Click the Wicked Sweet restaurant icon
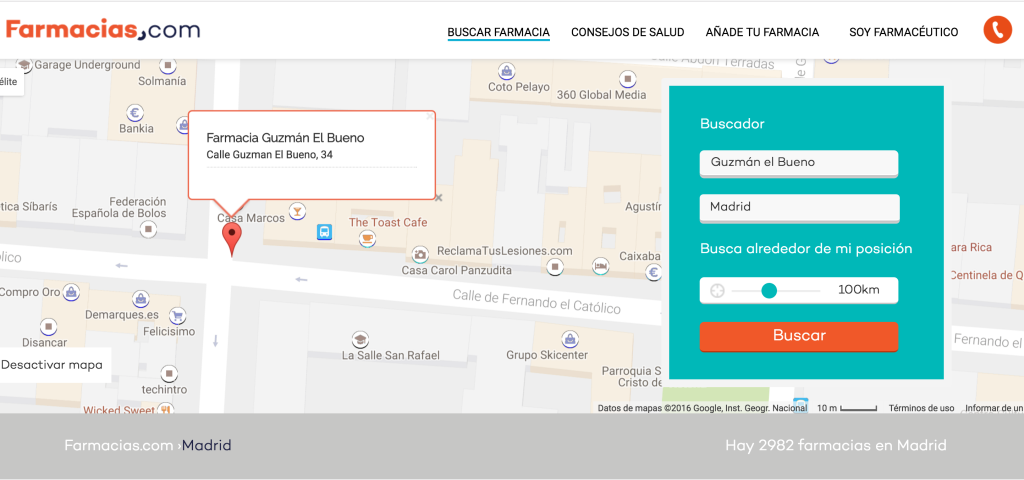Screen dimensions: 1024x480 tap(165, 409)
